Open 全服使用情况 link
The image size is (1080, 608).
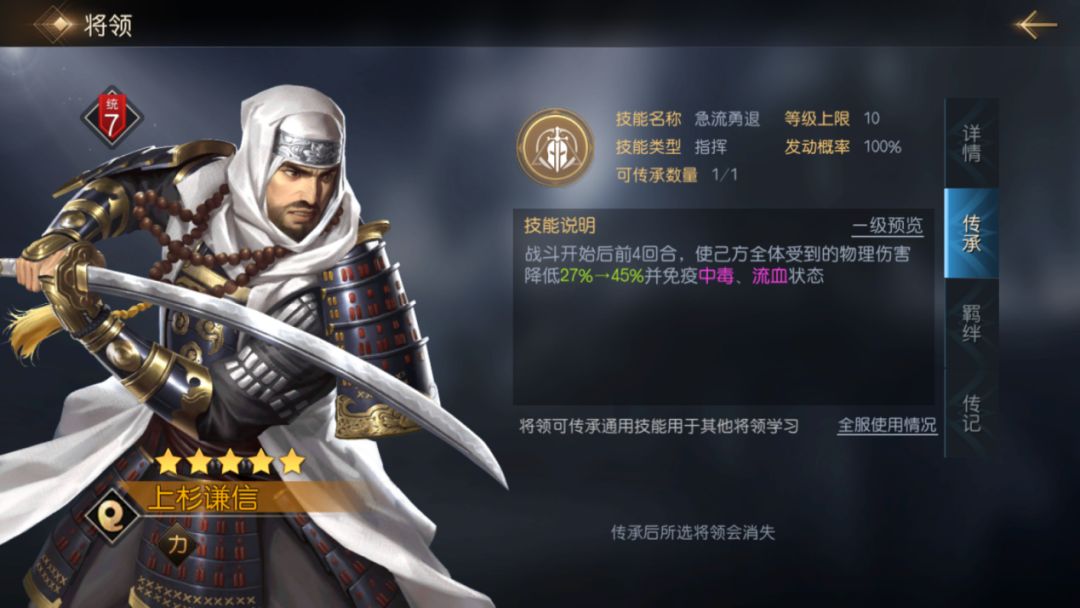coord(886,426)
